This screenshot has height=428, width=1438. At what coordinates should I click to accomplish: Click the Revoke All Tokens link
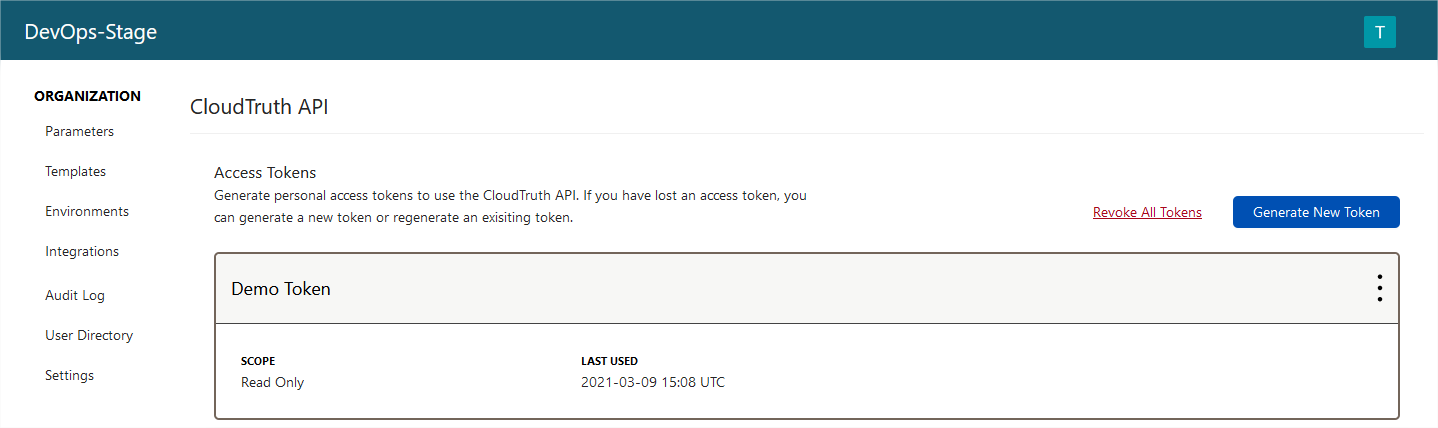(1147, 212)
